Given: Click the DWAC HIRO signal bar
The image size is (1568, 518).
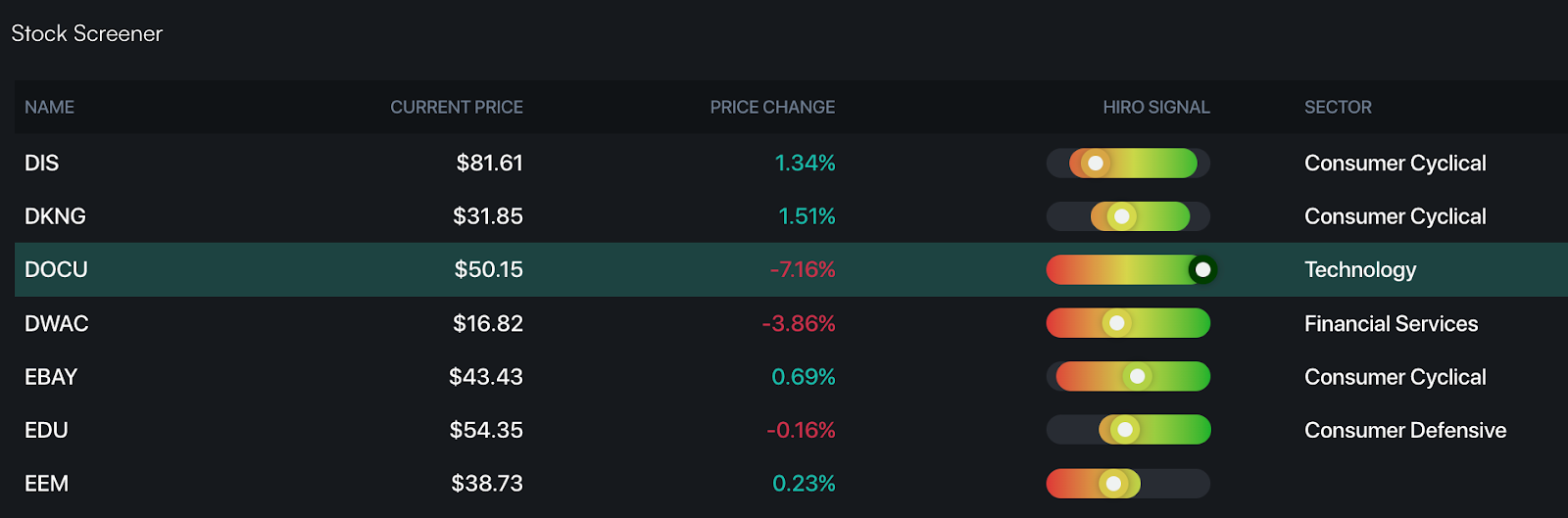Looking at the screenshot, I should pyautogui.click(x=1128, y=323).
